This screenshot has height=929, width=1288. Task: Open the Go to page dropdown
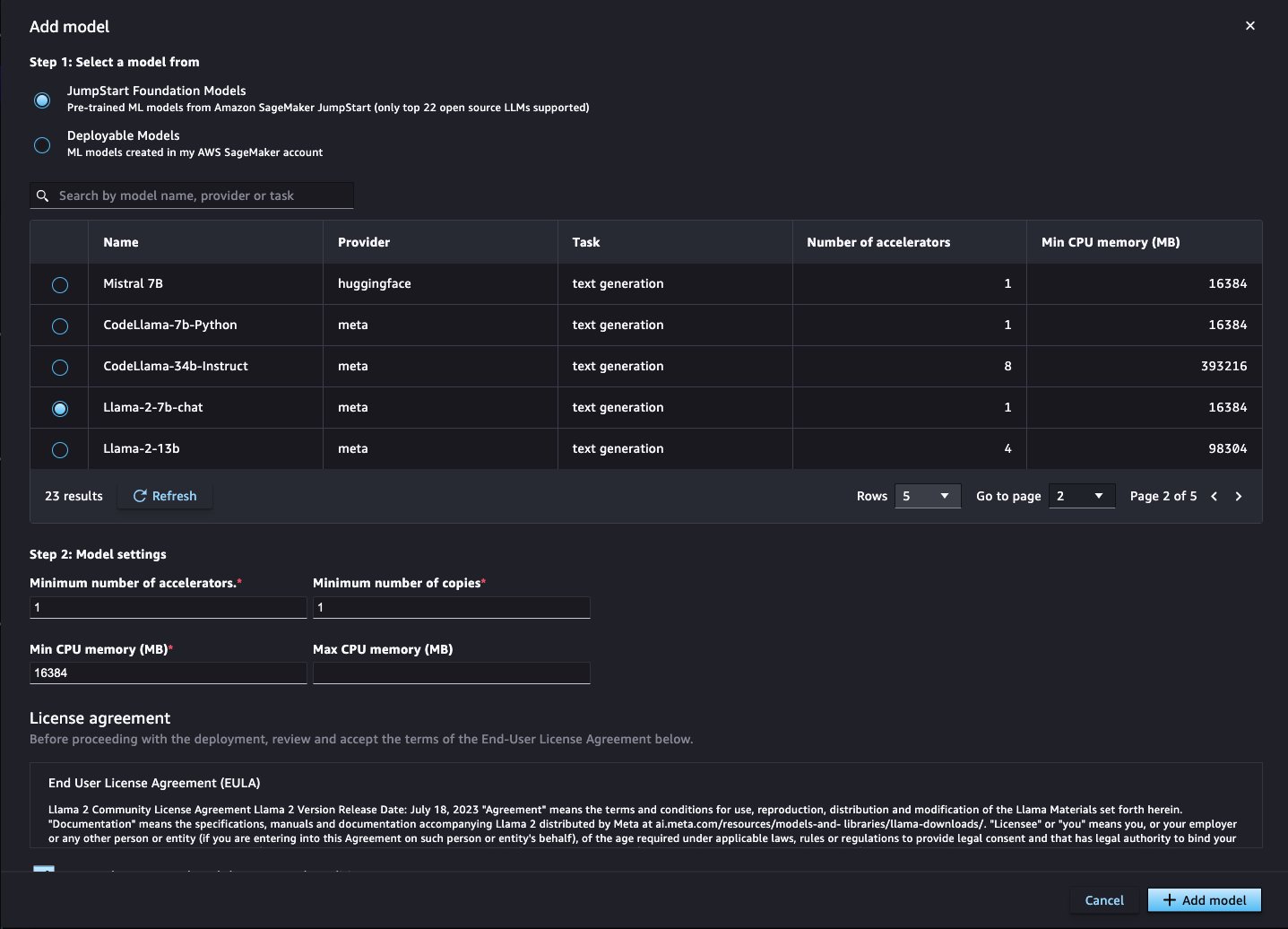tap(1082, 496)
